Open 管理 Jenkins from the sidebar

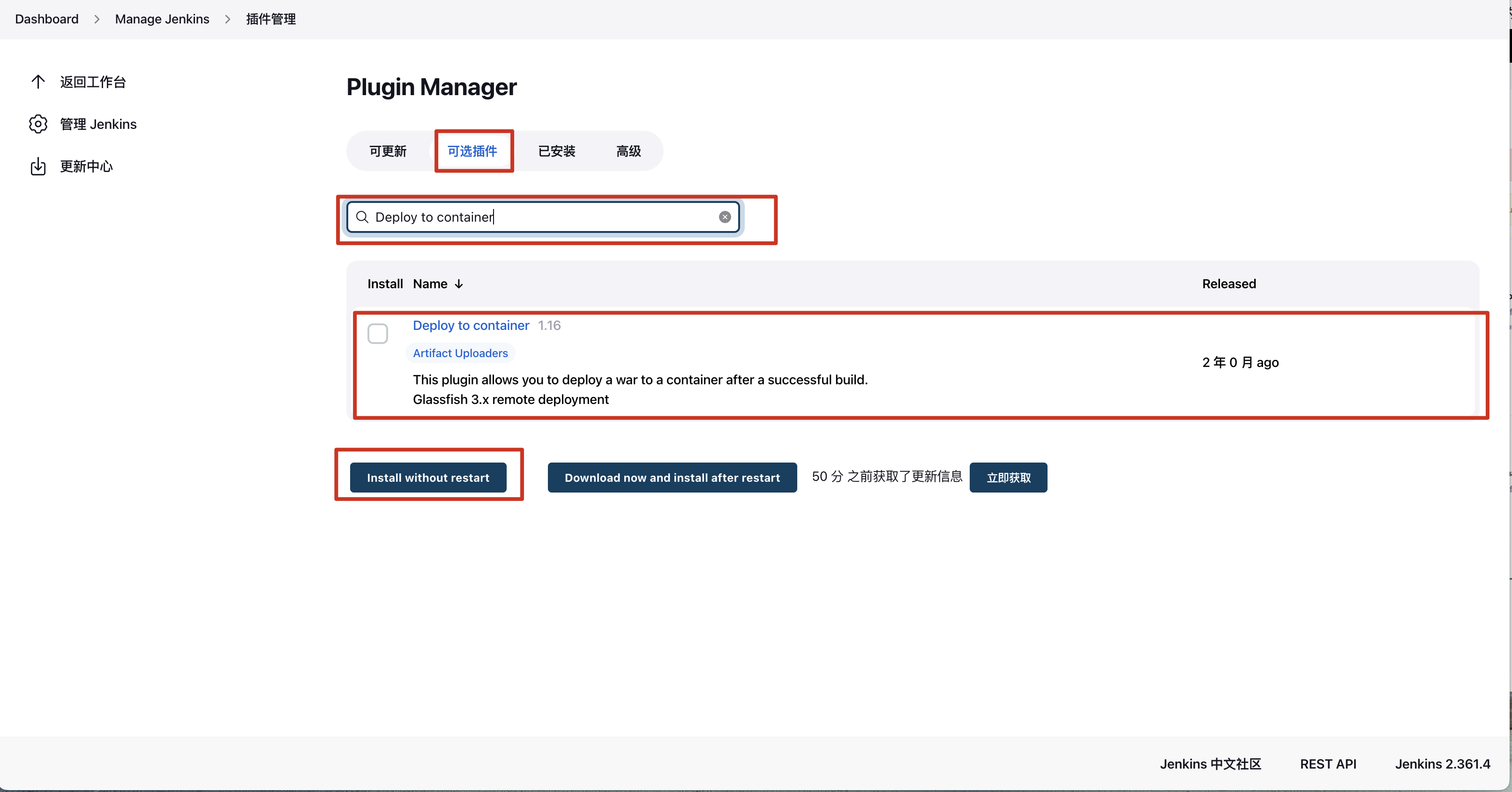click(98, 124)
